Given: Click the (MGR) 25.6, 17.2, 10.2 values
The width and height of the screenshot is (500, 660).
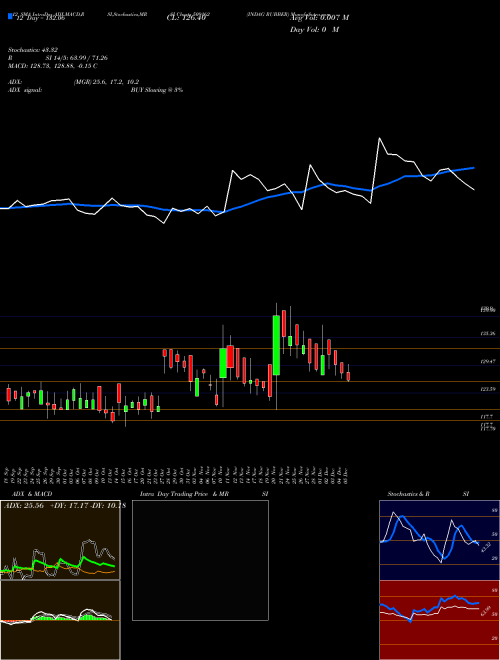Looking at the screenshot, I should click(106, 82).
